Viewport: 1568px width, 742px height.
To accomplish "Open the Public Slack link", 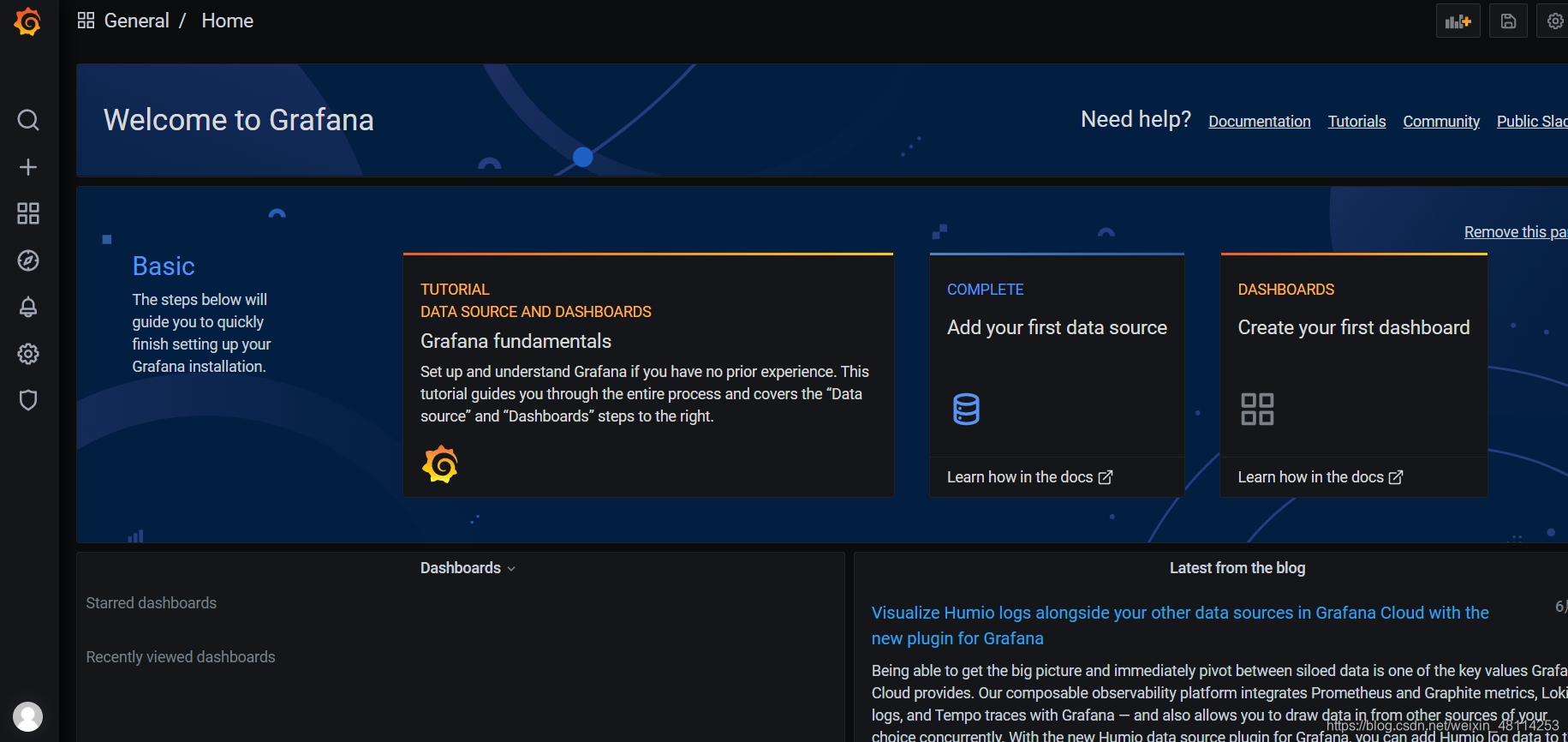I will [1532, 122].
